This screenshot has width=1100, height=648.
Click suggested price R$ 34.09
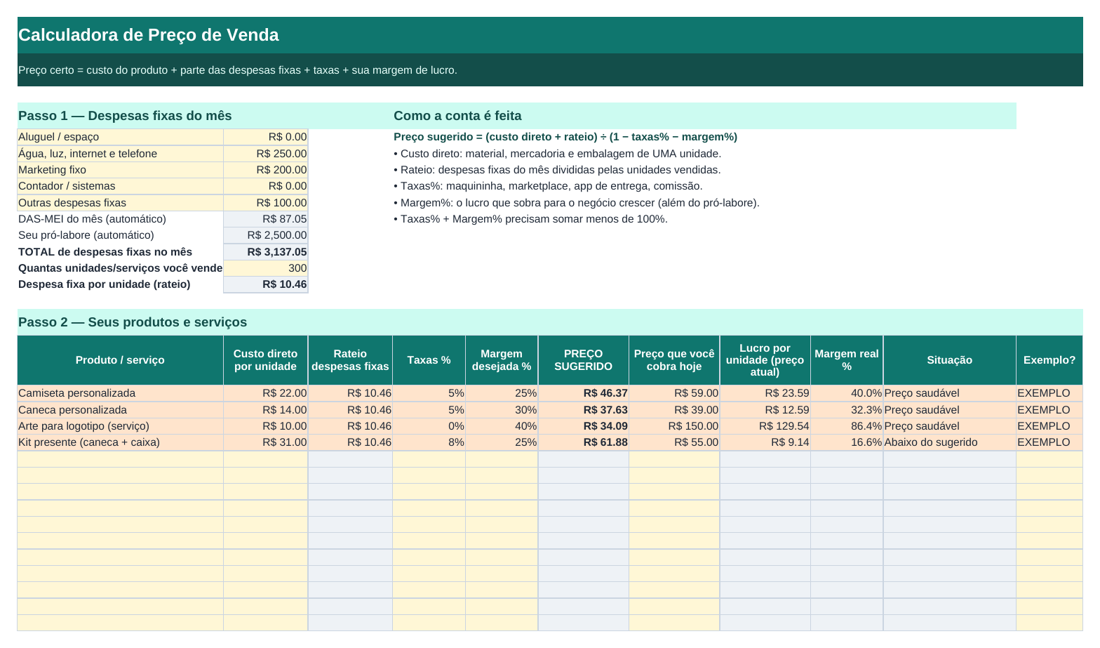tap(583, 426)
